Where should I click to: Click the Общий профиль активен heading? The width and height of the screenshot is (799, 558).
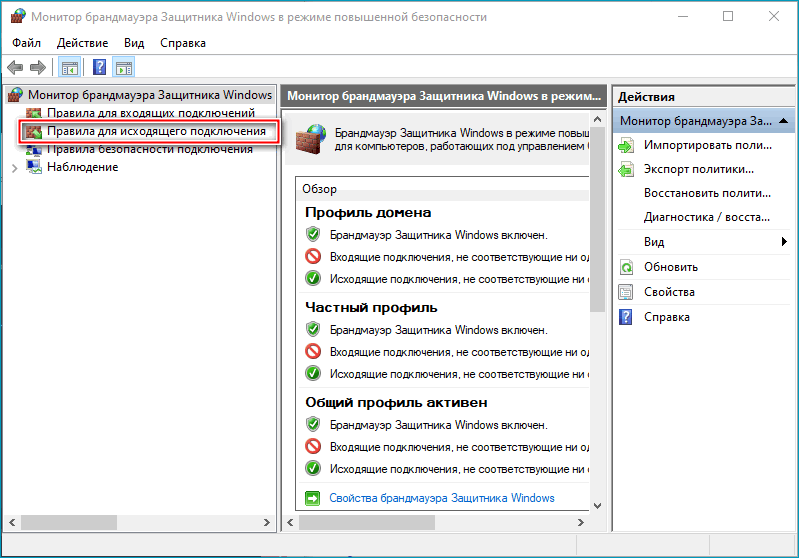tap(396, 403)
